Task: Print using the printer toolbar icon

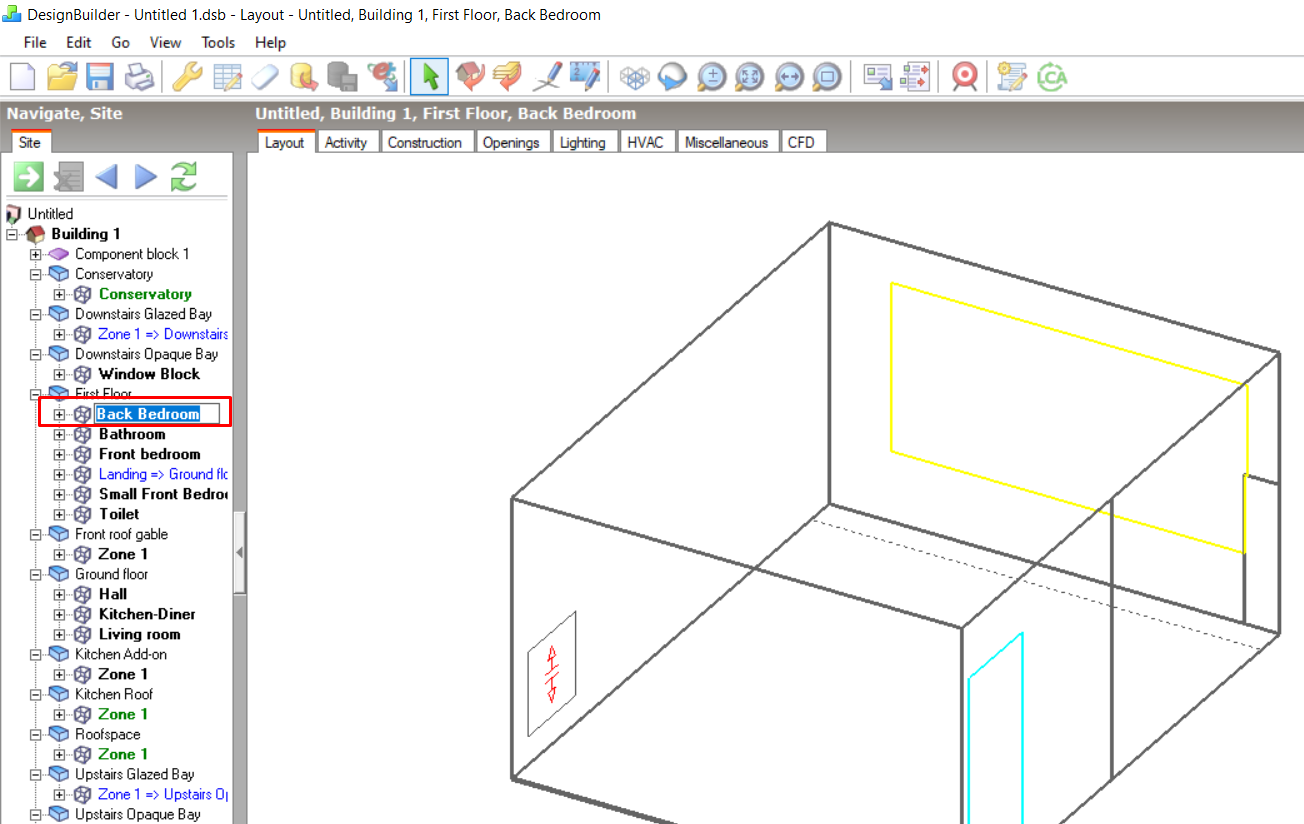Action: pyautogui.click(x=139, y=76)
